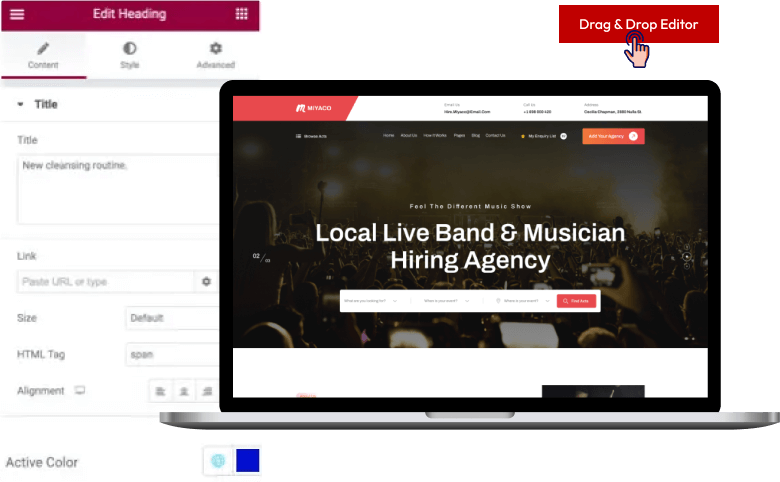This screenshot has height=482, width=780.
Task: Click the responsive device icon beside Alignment
Action: (x=80, y=391)
